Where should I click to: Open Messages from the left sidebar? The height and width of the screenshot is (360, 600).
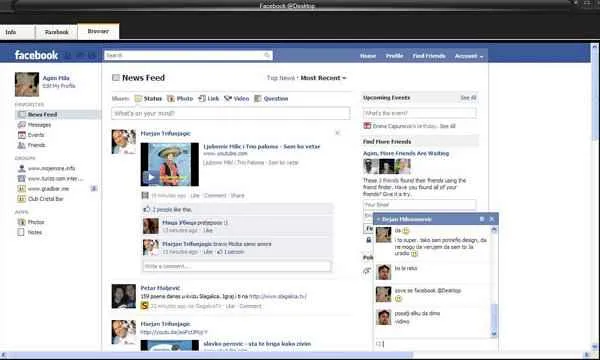click(x=39, y=125)
